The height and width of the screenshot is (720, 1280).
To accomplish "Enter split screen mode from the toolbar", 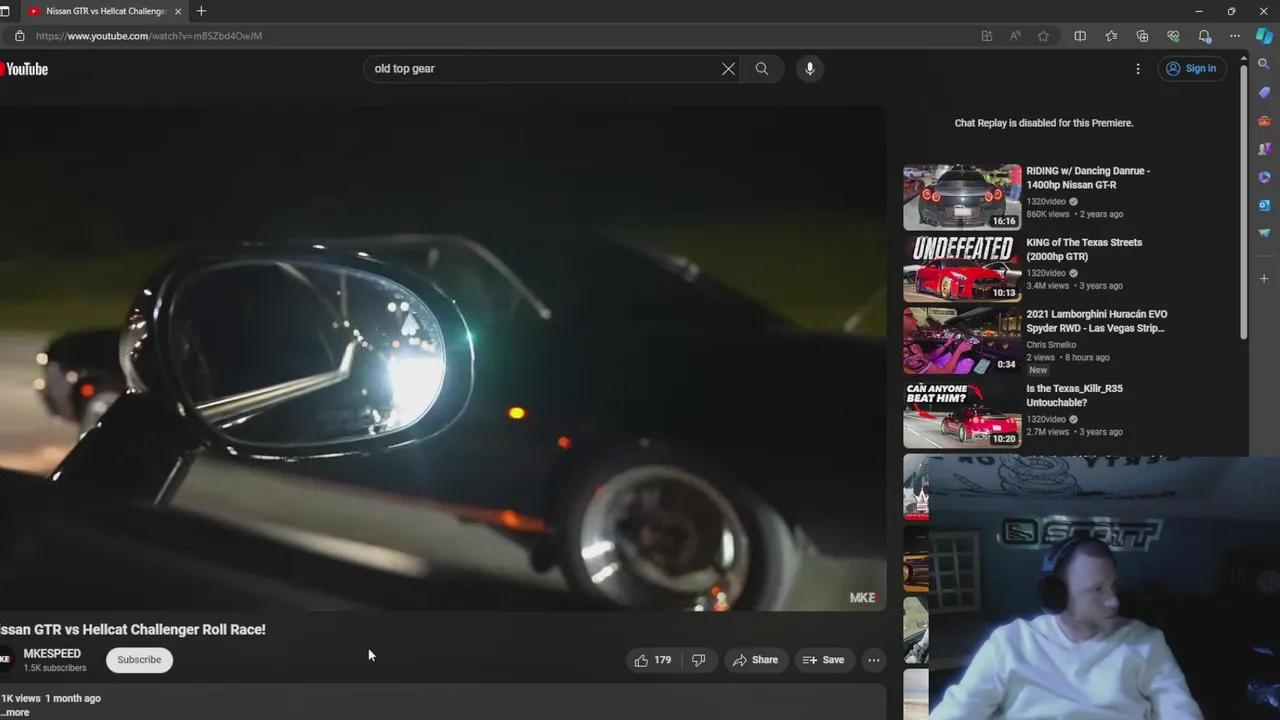I will pos(1080,36).
